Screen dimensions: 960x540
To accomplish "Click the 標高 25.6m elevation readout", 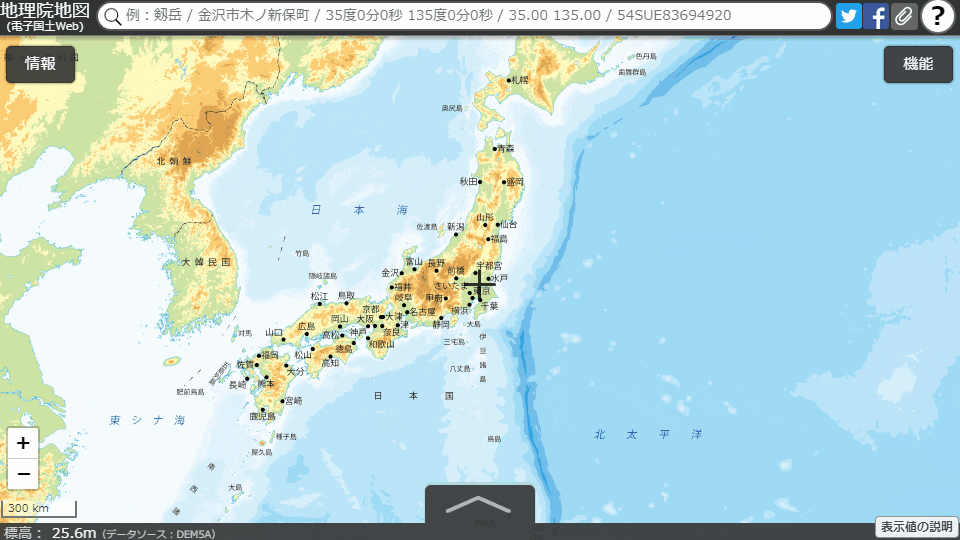I will 50,533.
